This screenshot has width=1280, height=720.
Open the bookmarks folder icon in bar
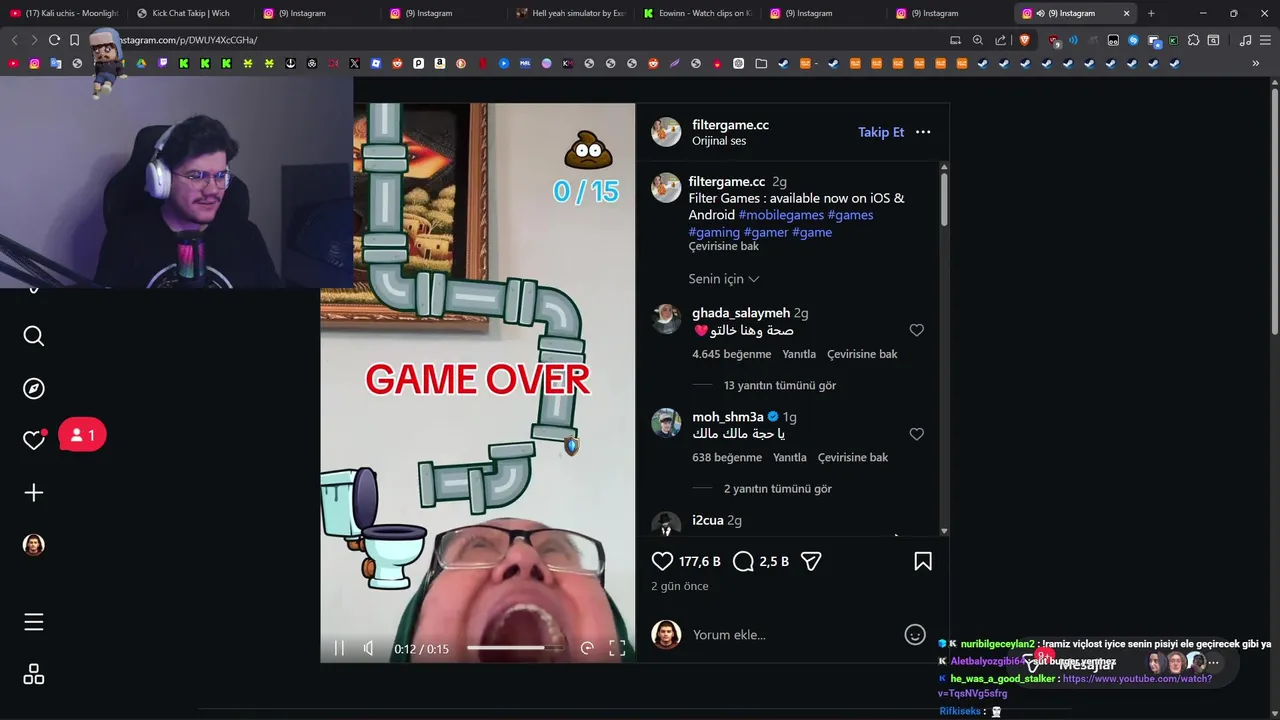(x=761, y=63)
